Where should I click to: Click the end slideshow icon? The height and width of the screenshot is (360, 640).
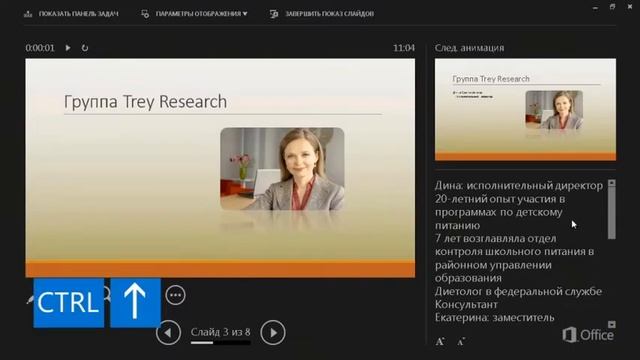[x=274, y=14]
